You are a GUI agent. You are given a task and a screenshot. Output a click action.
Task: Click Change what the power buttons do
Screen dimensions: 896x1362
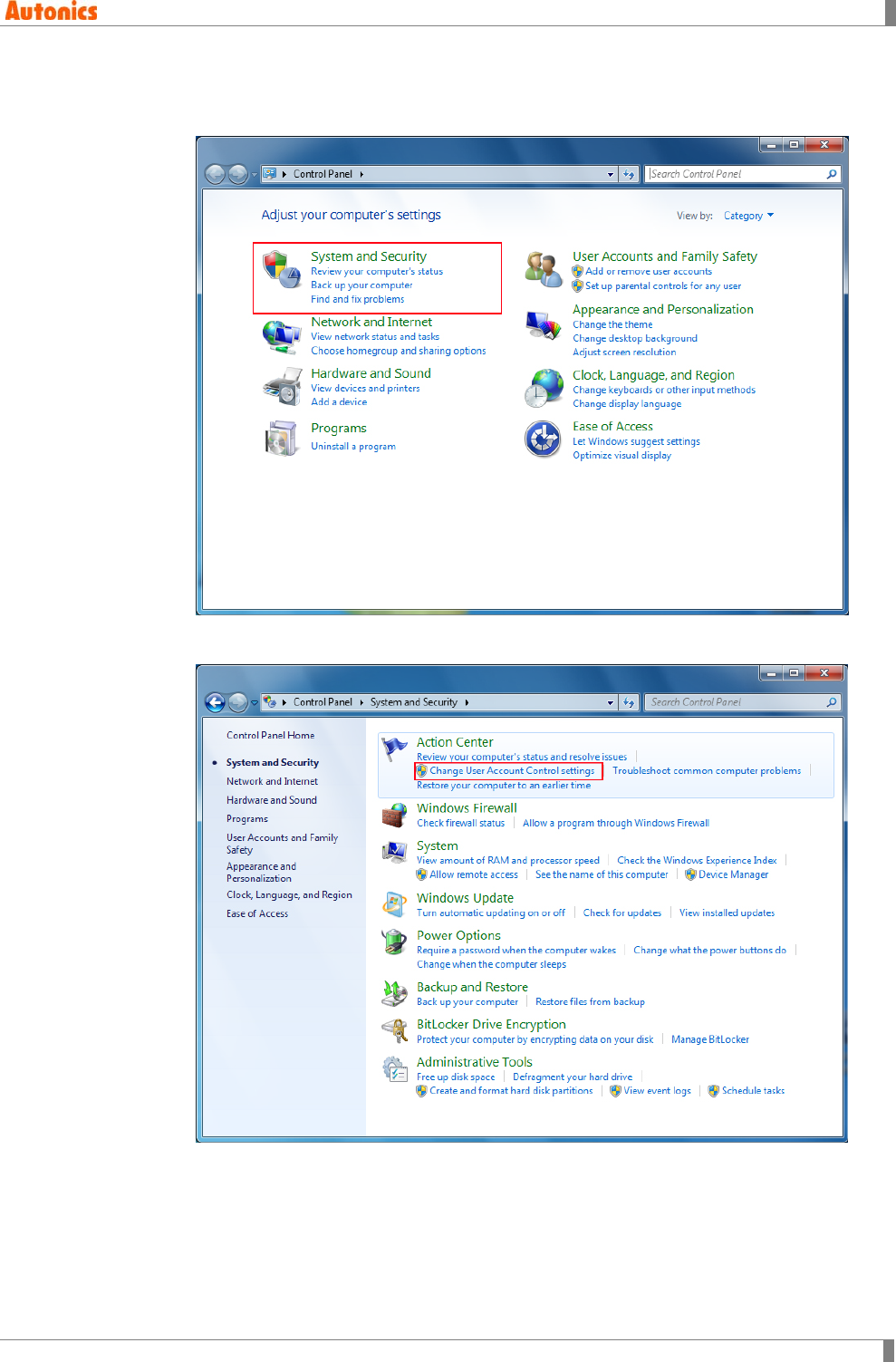pos(709,951)
